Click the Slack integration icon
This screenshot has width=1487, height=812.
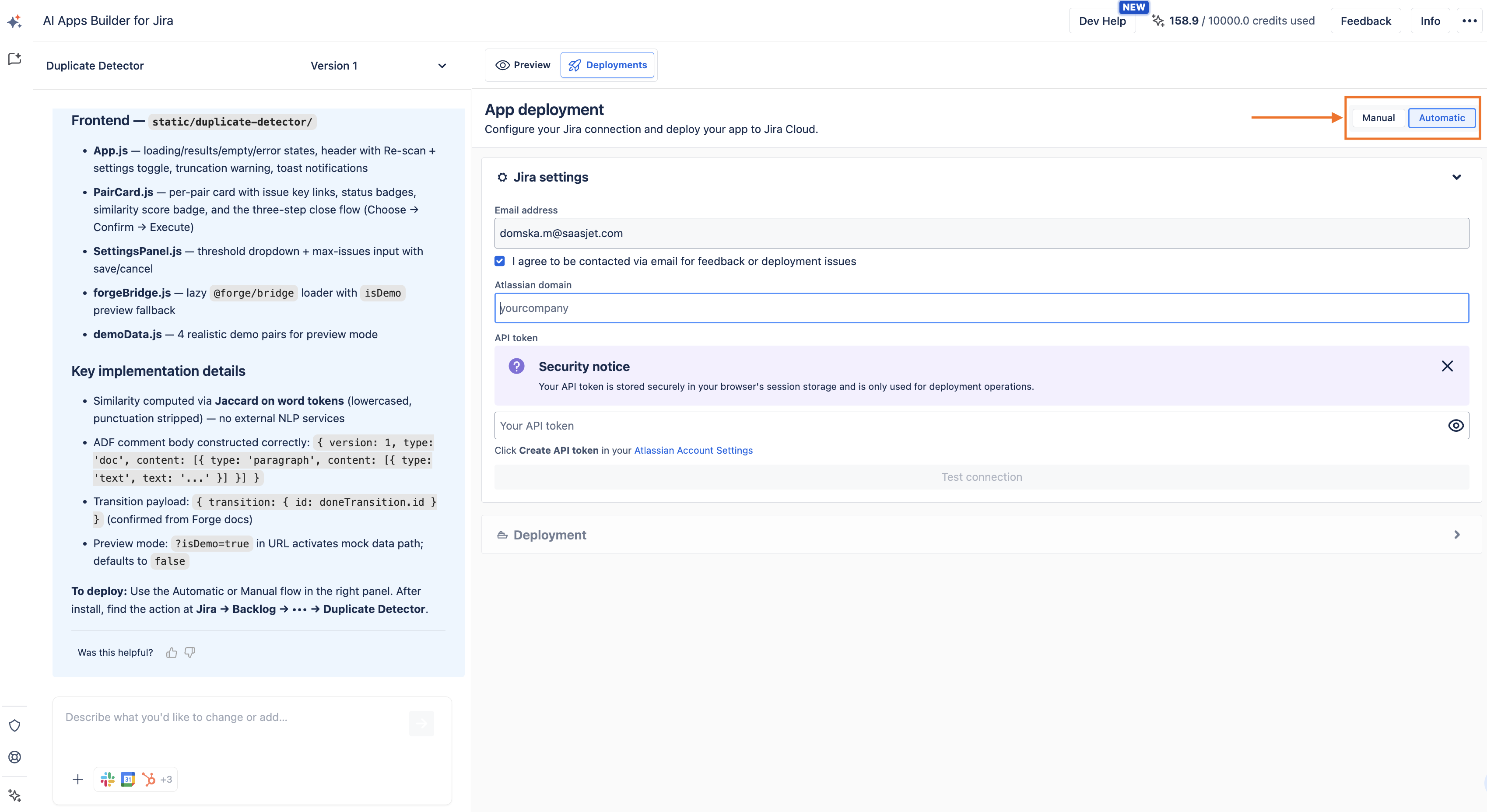[x=107, y=779]
